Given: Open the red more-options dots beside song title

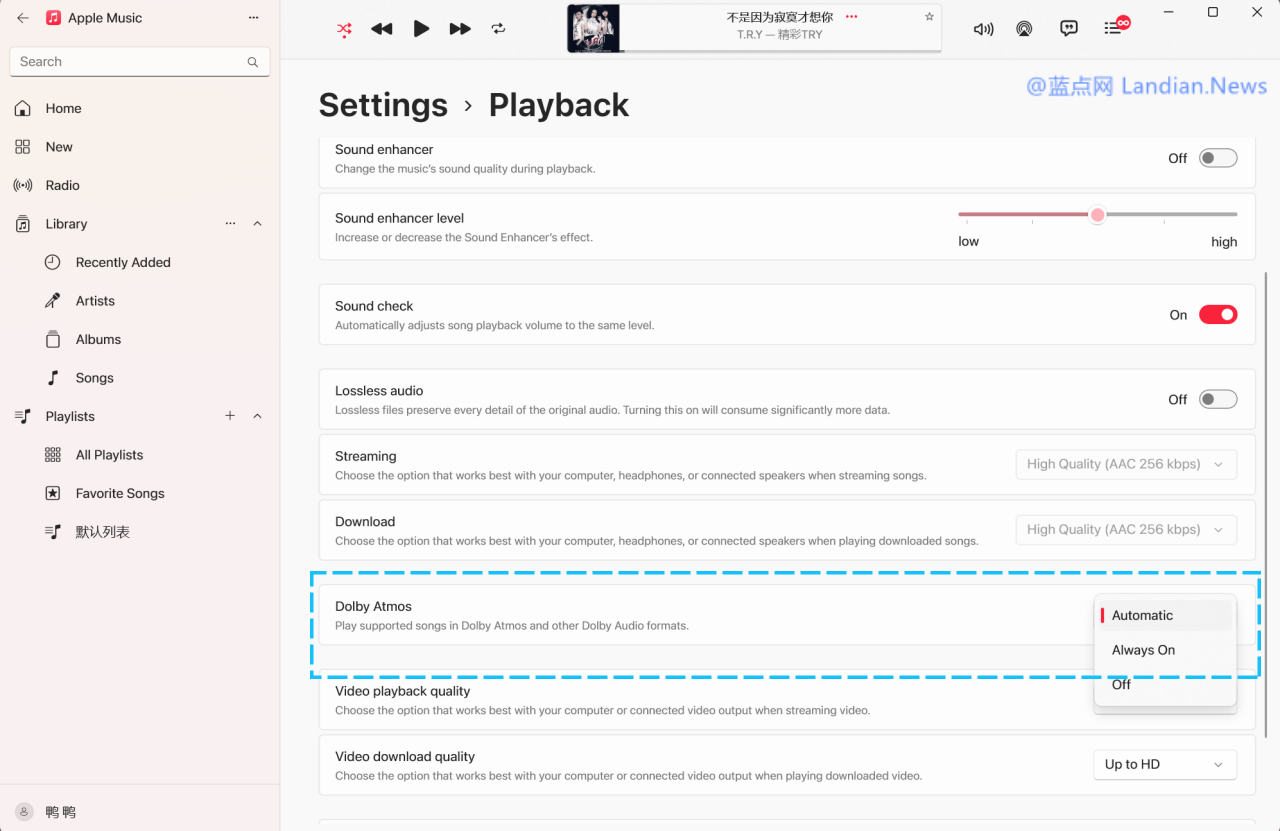Looking at the screenshot, I should pos(852,17).
